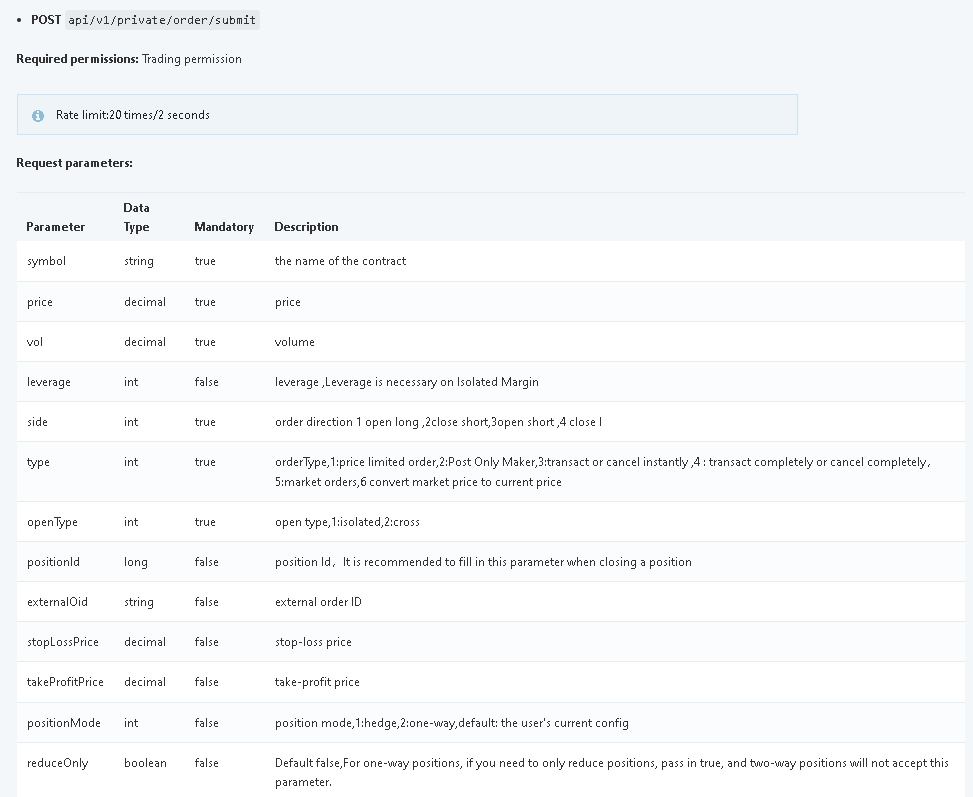Click the Description column header
Image resolution: width=973 pixels, height=797 pixels.
pos(306,227)
